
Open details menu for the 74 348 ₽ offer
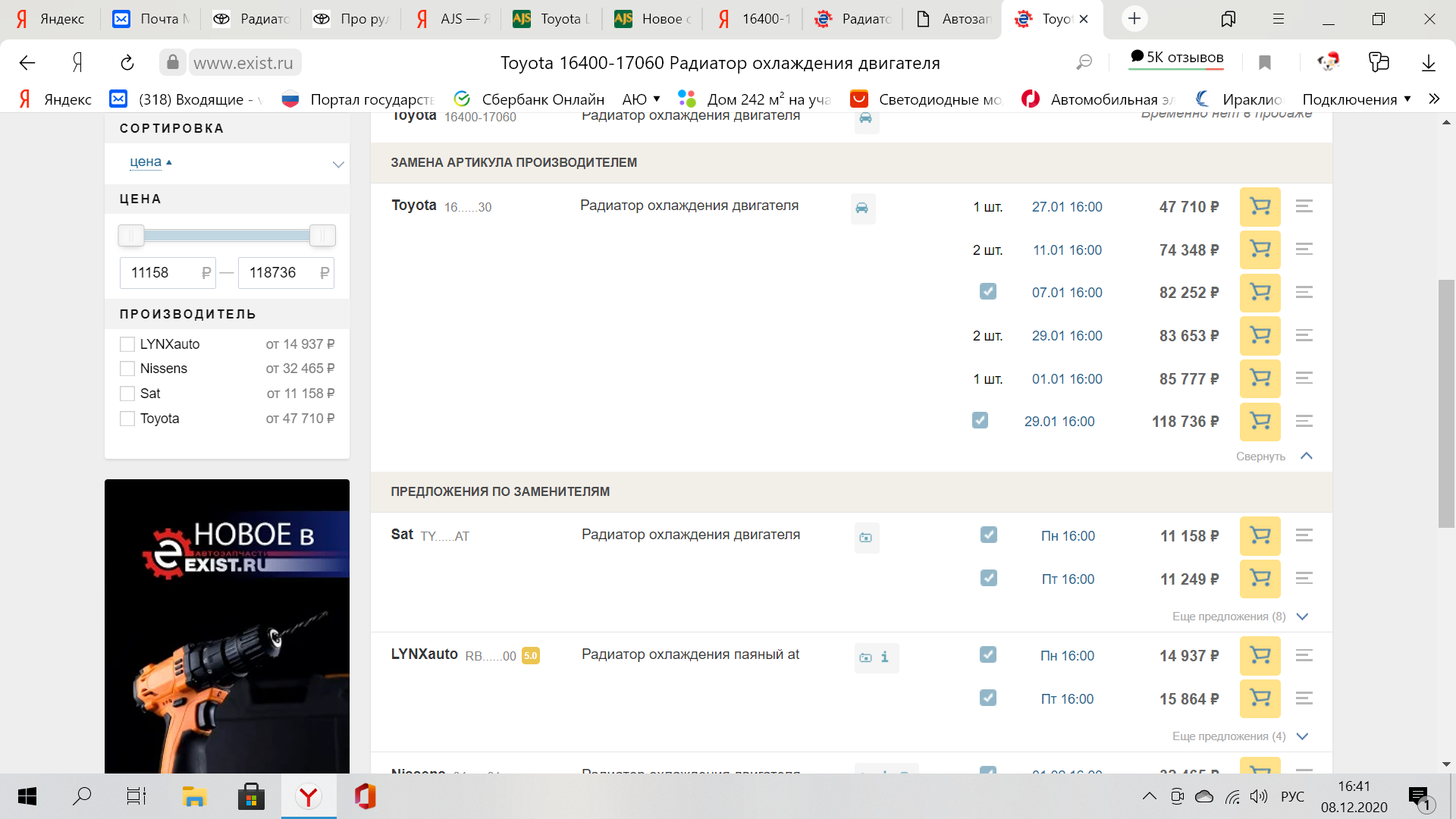(1304, 249)
